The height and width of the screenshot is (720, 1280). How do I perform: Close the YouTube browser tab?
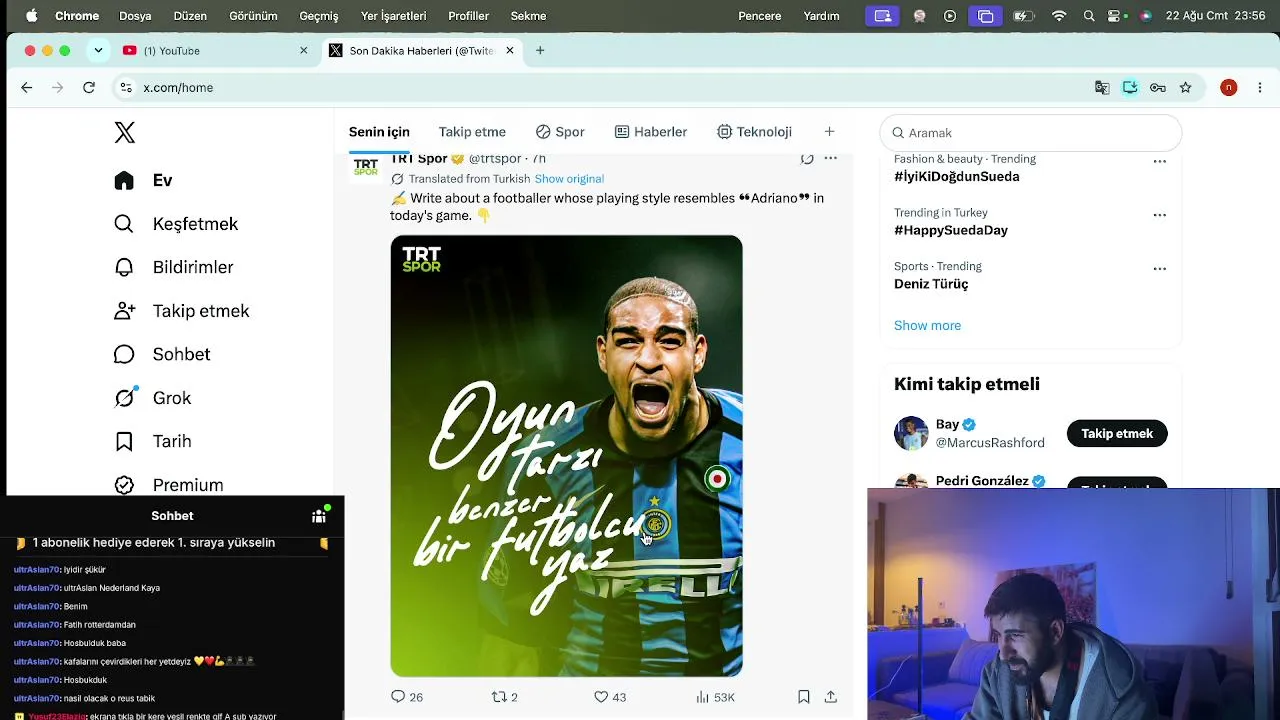(x=304, y=51)
